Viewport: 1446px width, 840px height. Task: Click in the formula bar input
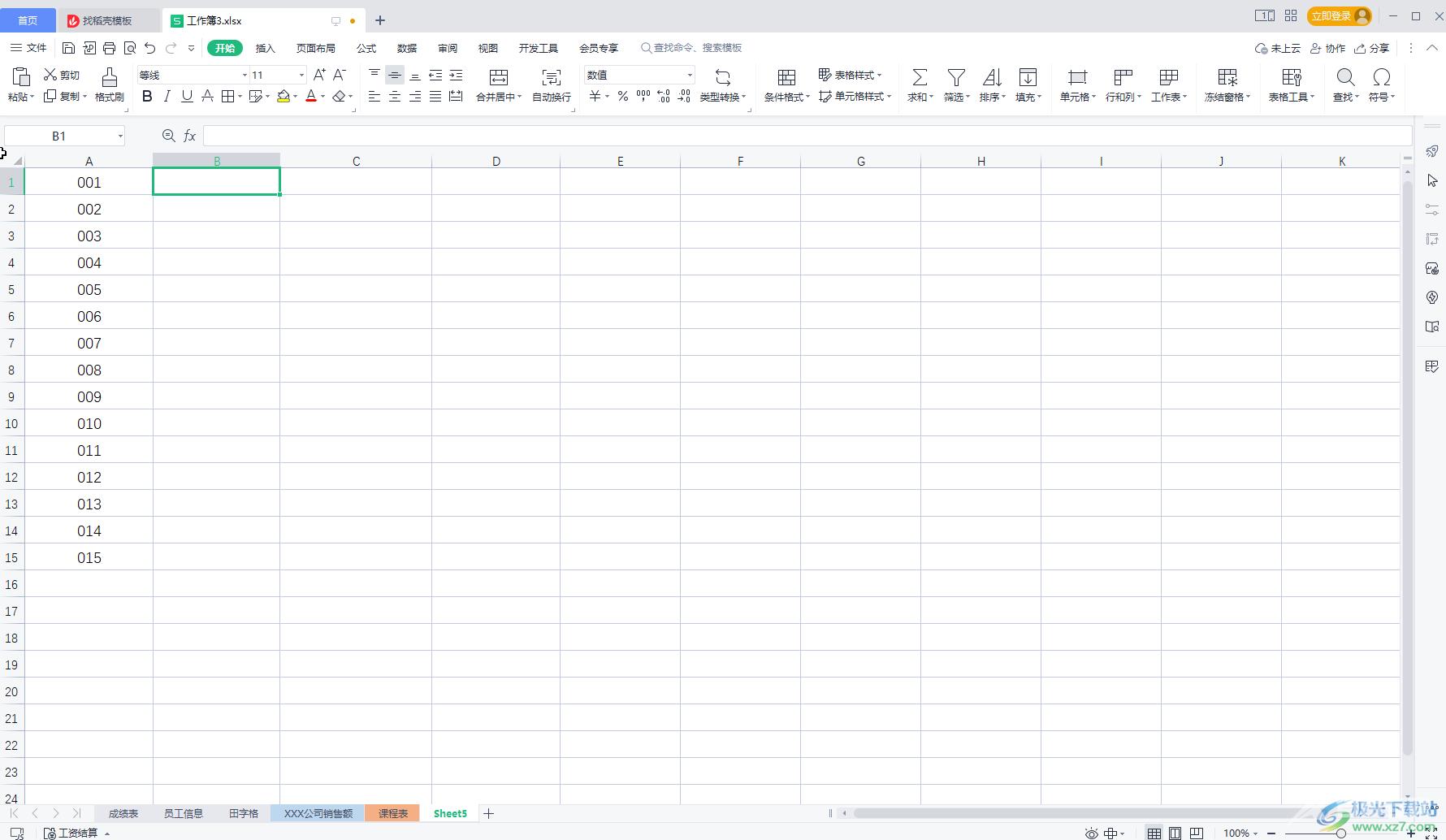[x=807, y=136]
